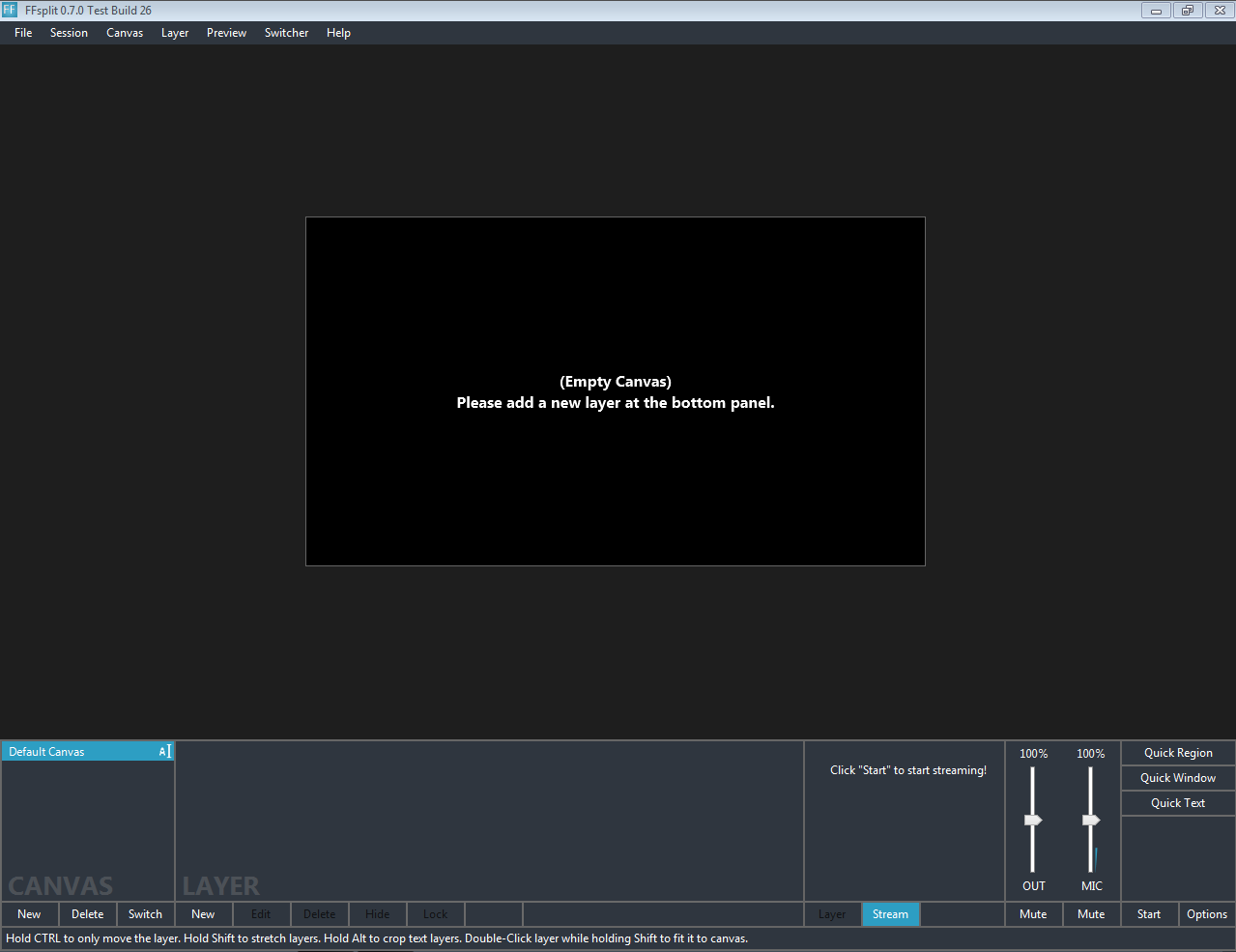
Task: Click the OUT 100% volume label
Action: [x=1033, y=754]
